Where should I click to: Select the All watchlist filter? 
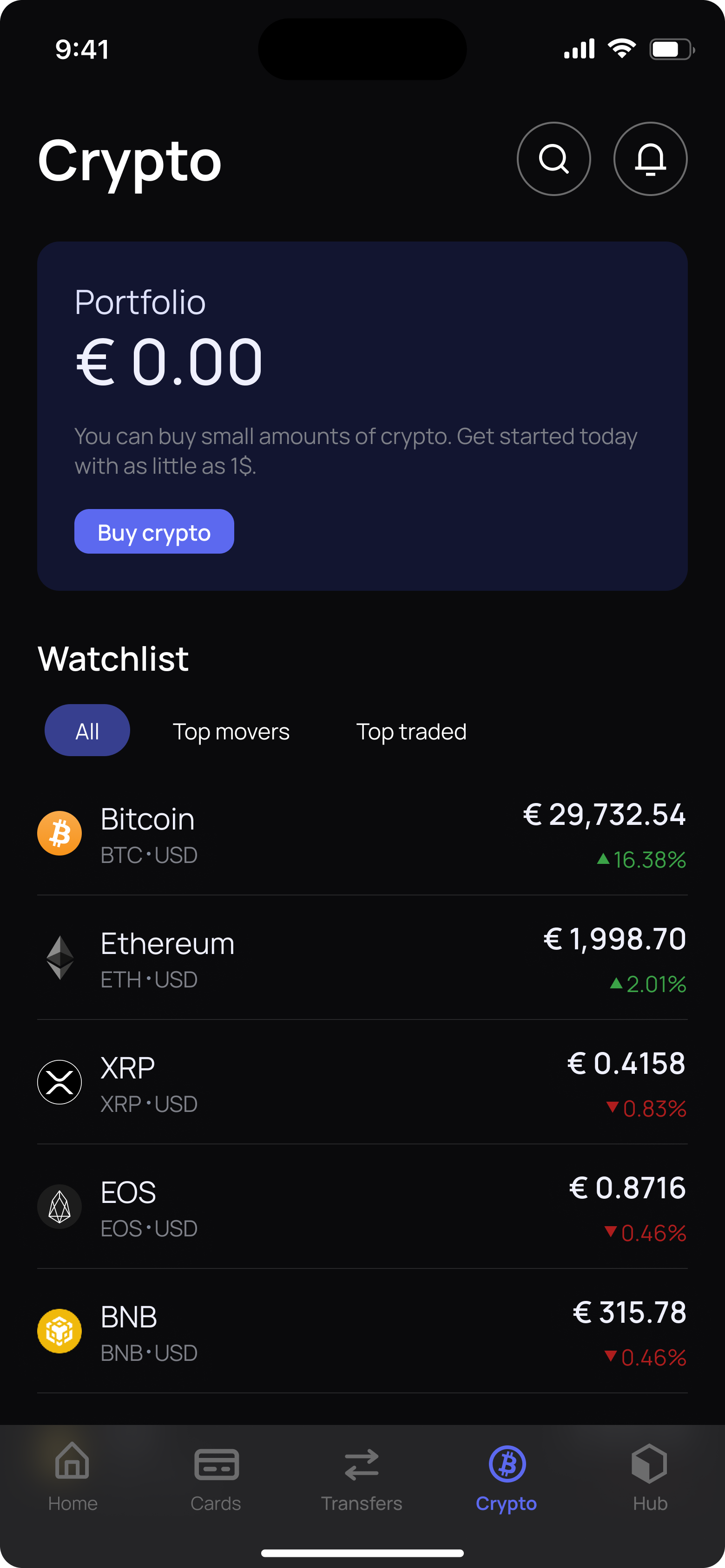click(87, 731)
